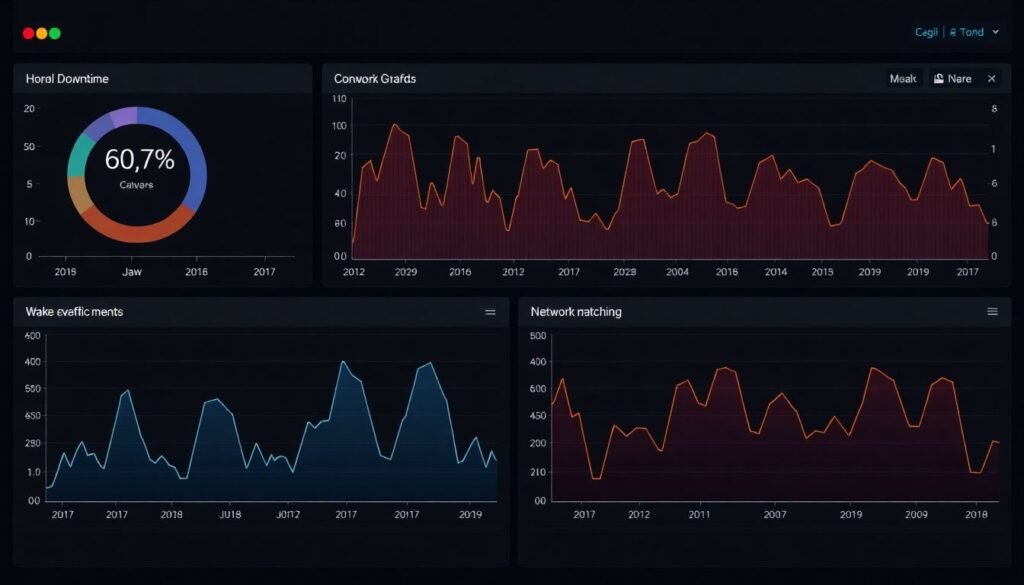Click the Conwork Grafds panel title
The width and height of the screenshot is (1024, 585).
click(x=375, y=79)
